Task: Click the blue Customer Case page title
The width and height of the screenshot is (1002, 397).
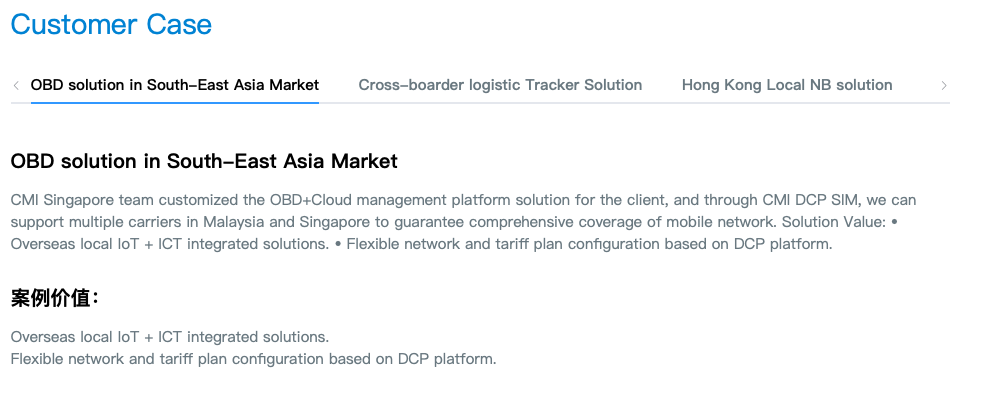Action: tap(111, 25)
